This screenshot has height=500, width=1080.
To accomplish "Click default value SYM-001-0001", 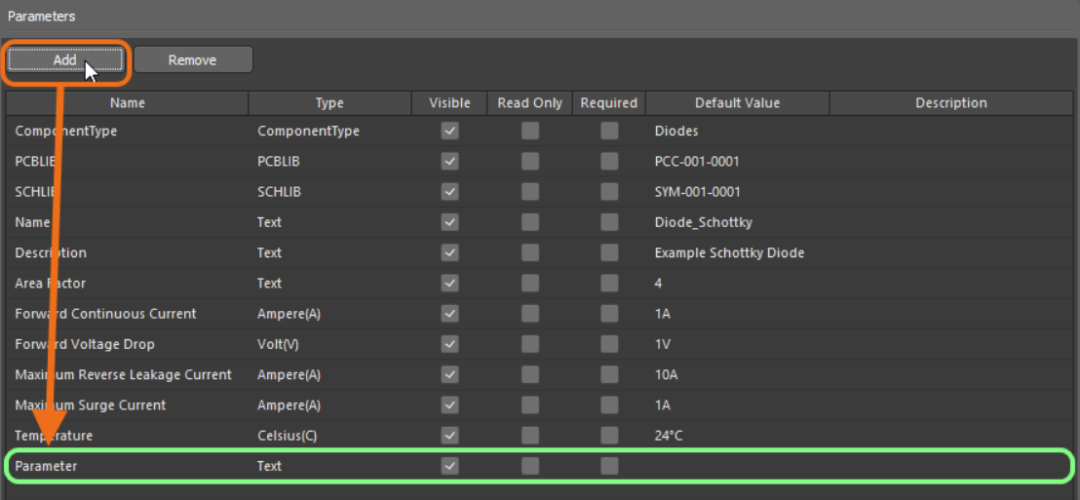I will tap(697, 192).
